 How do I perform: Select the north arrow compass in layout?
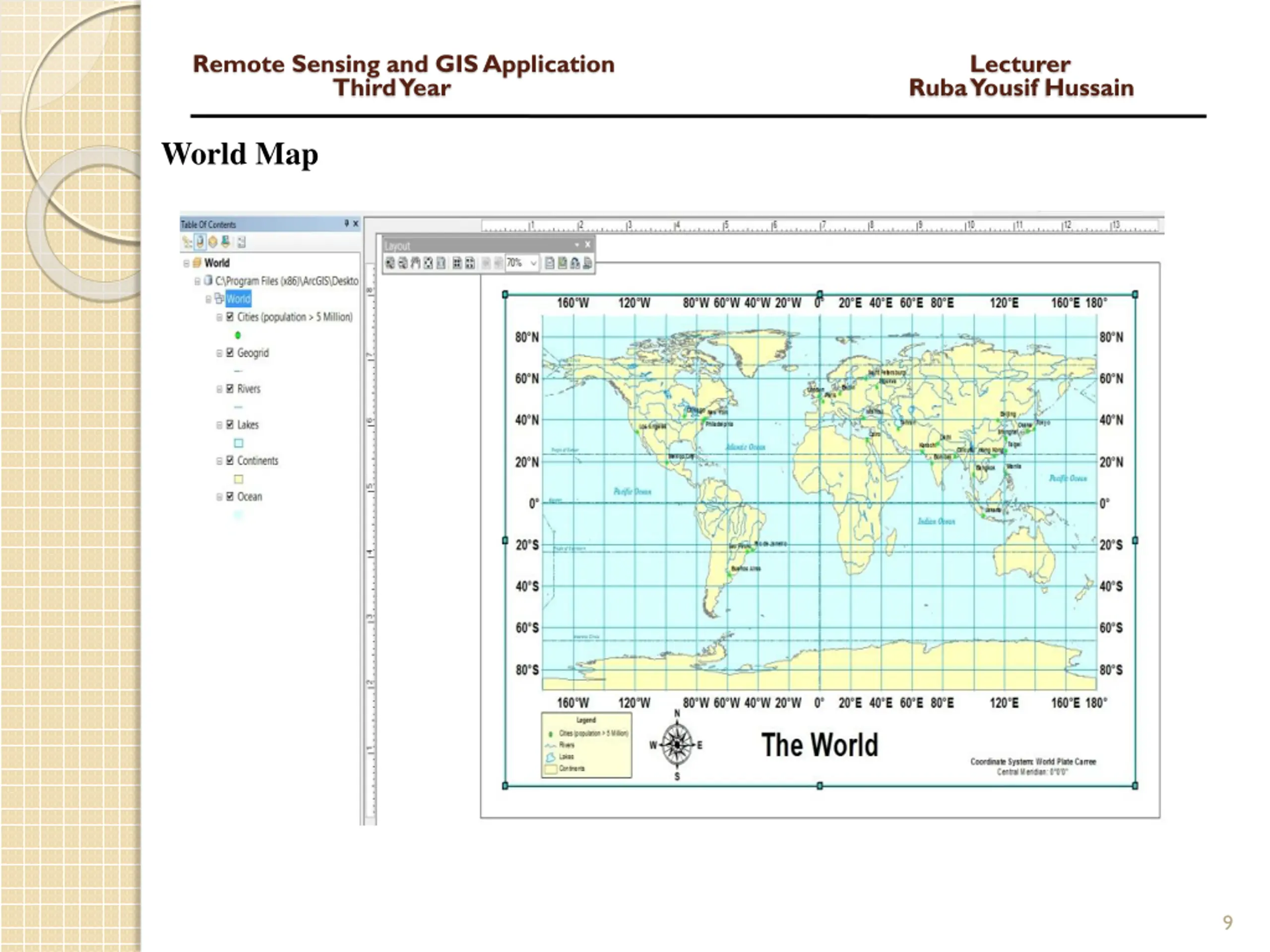pos(677,745)
